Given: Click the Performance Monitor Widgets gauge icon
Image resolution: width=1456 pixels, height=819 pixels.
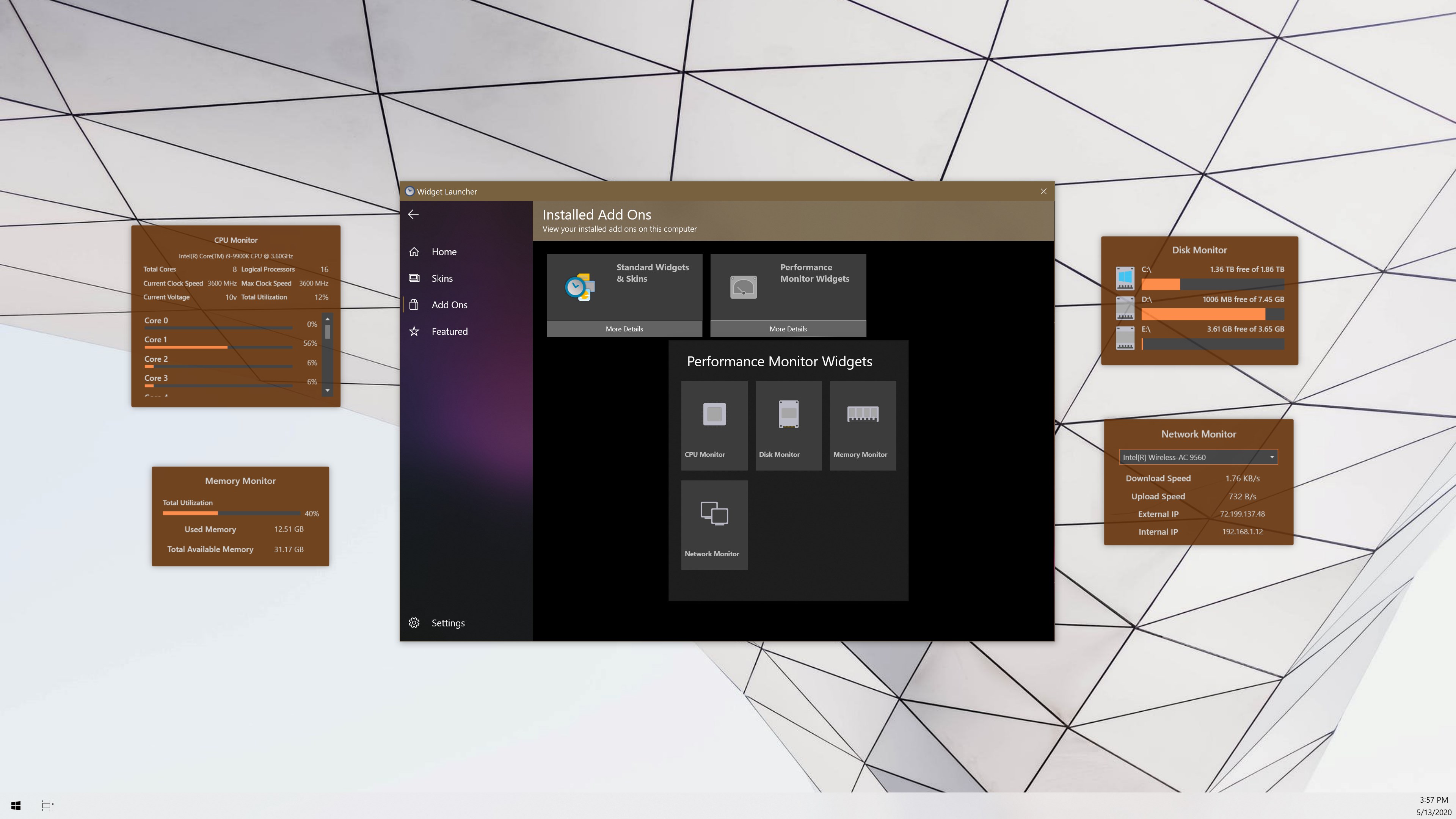Looking at the screenshot, I should pos(743,287).
